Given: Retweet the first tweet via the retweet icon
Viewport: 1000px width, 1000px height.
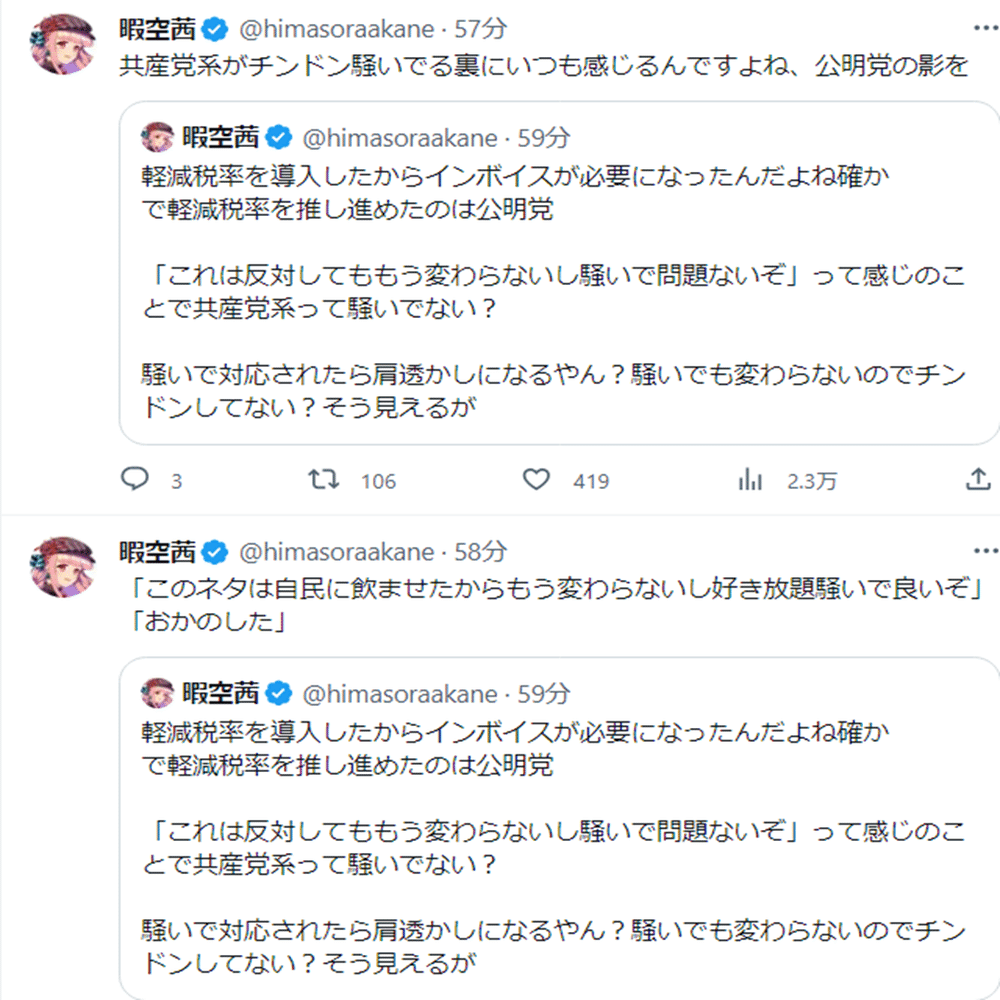Looking at the screenshot, I should tap(322, 480).
